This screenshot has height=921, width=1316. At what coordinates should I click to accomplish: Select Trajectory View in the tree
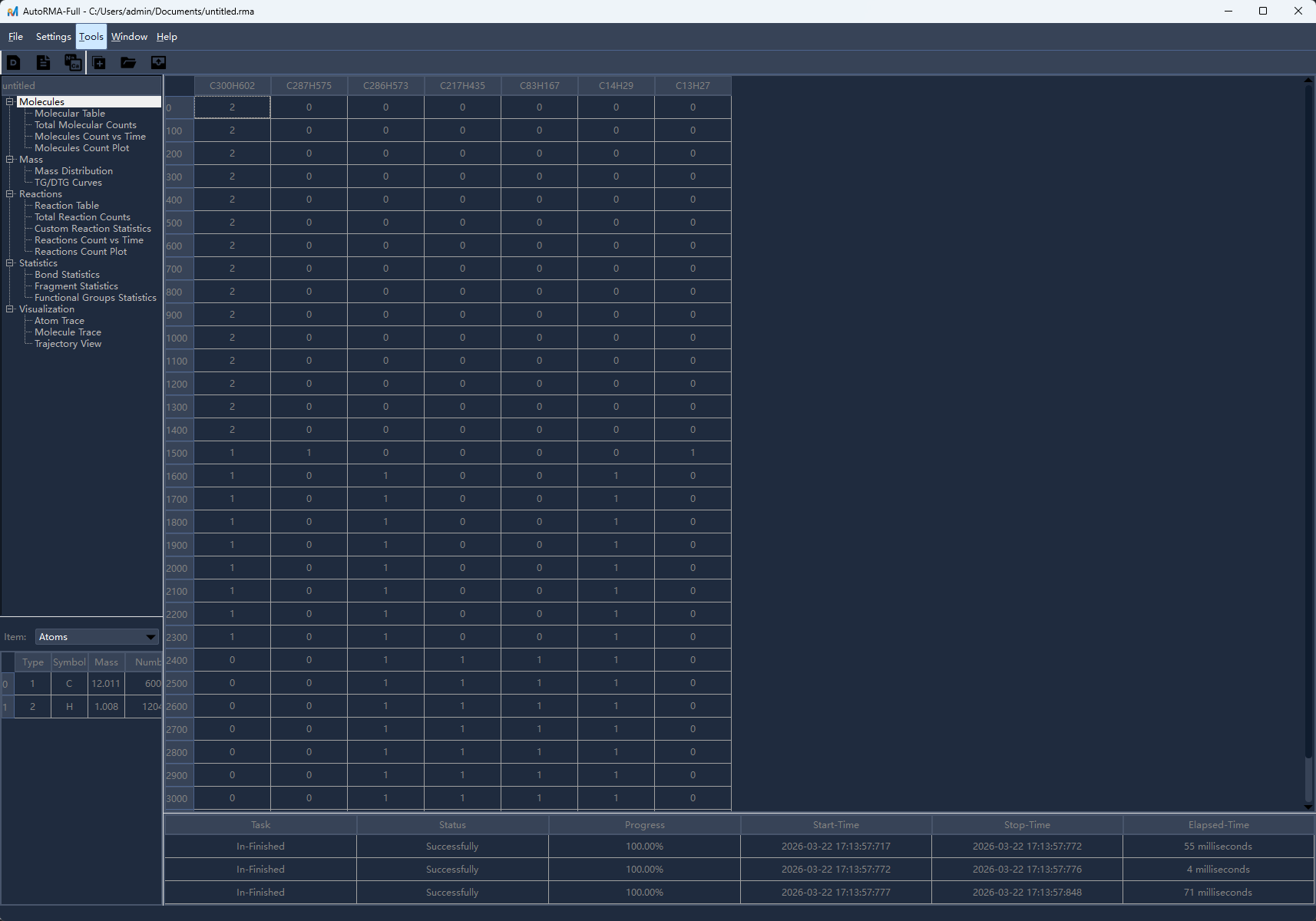tap(68, 344)
